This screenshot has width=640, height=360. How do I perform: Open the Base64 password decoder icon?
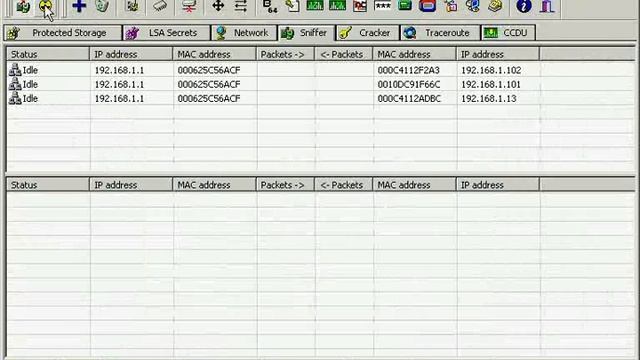point(269,6)
